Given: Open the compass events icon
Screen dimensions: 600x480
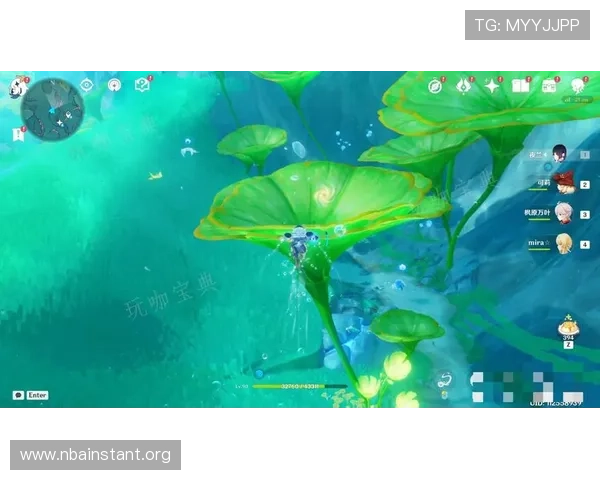Looking at the screenshot, I should coord(435,87).
